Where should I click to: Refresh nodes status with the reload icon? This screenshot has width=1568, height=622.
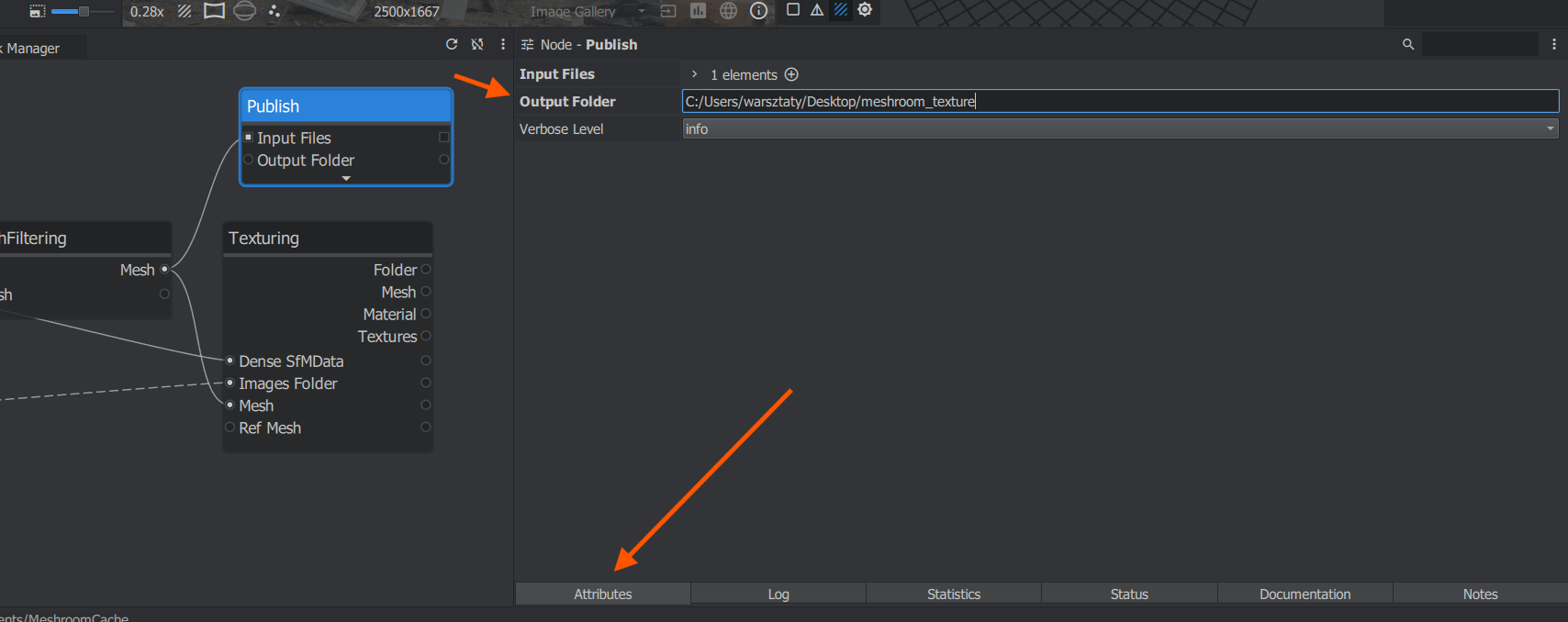coord(452,44)
